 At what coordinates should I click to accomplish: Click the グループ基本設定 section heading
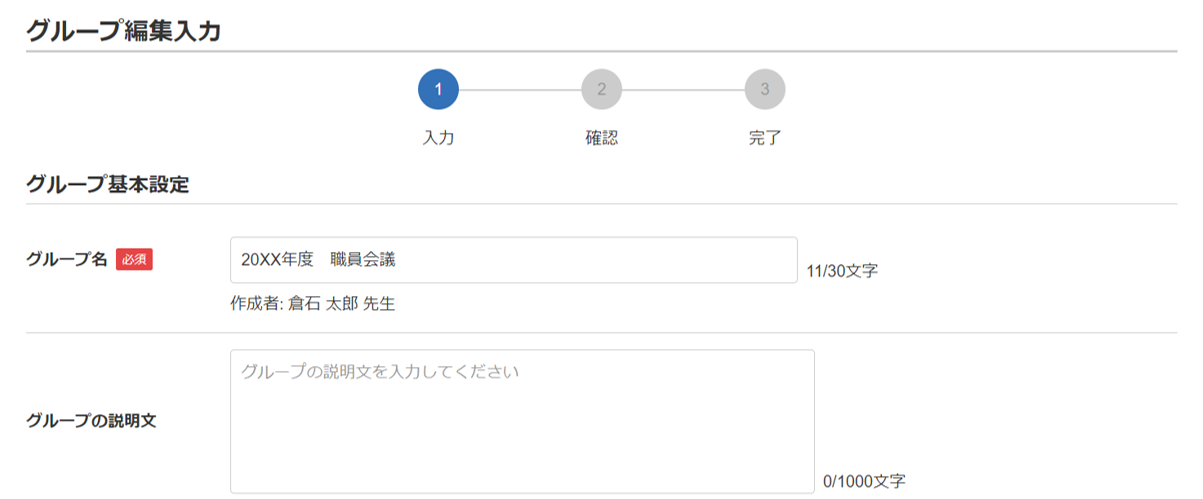108,185
